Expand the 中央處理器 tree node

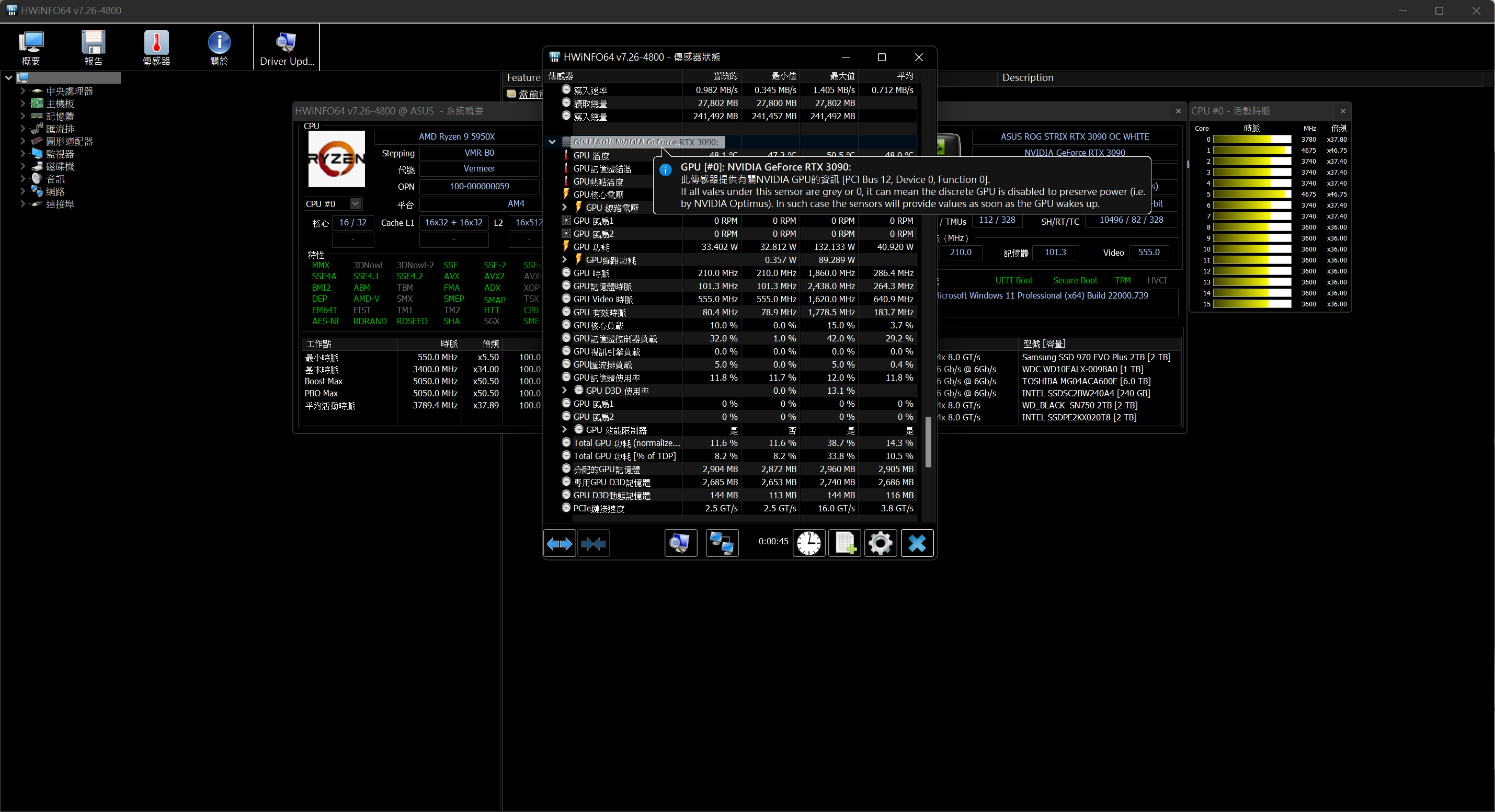pyautogui.click(x=22, y=91)
